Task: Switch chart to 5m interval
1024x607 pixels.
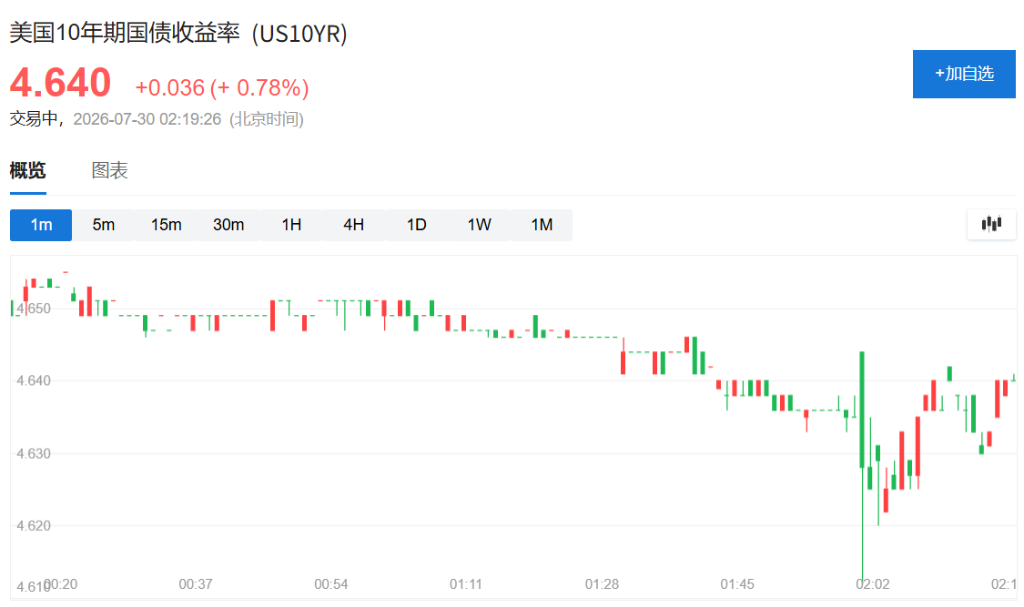Action: click(103, 225)
